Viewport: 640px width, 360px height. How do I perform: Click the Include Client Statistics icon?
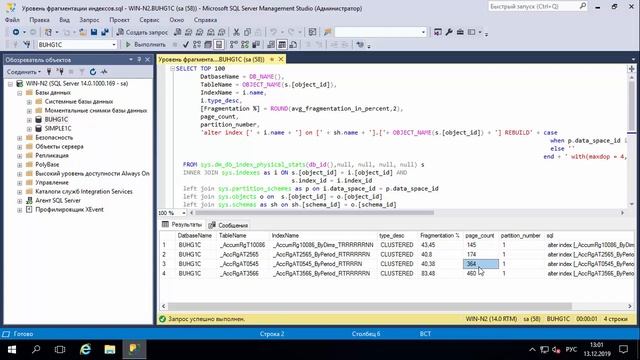click(256, 44)
